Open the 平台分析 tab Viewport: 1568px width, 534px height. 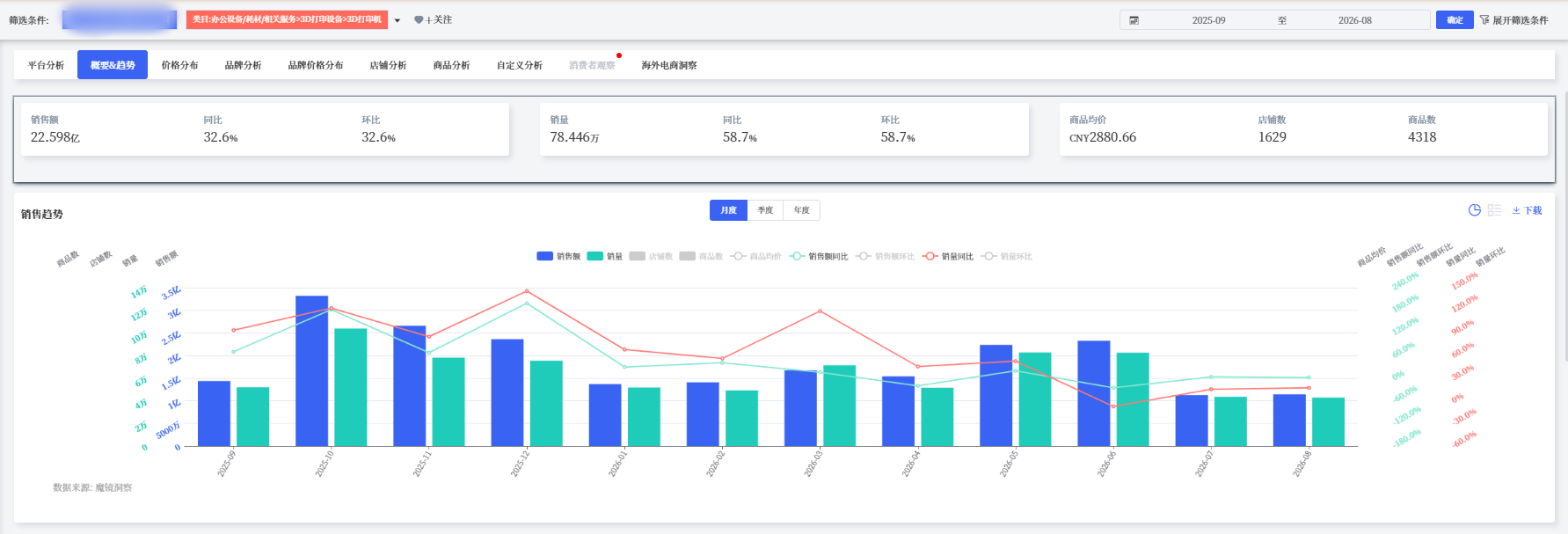tap(46, 65)
